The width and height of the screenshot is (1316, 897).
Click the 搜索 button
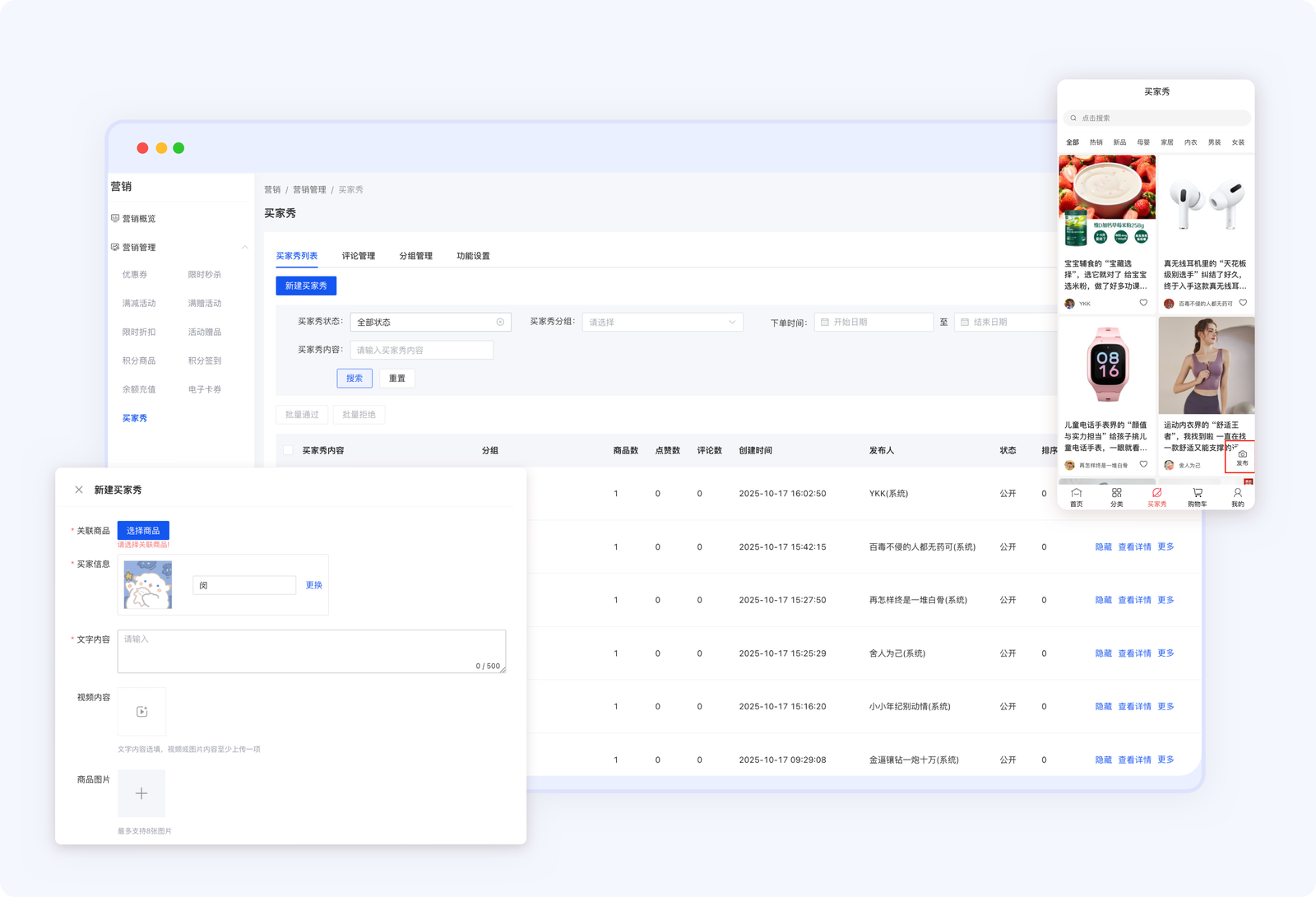point(354,379)
